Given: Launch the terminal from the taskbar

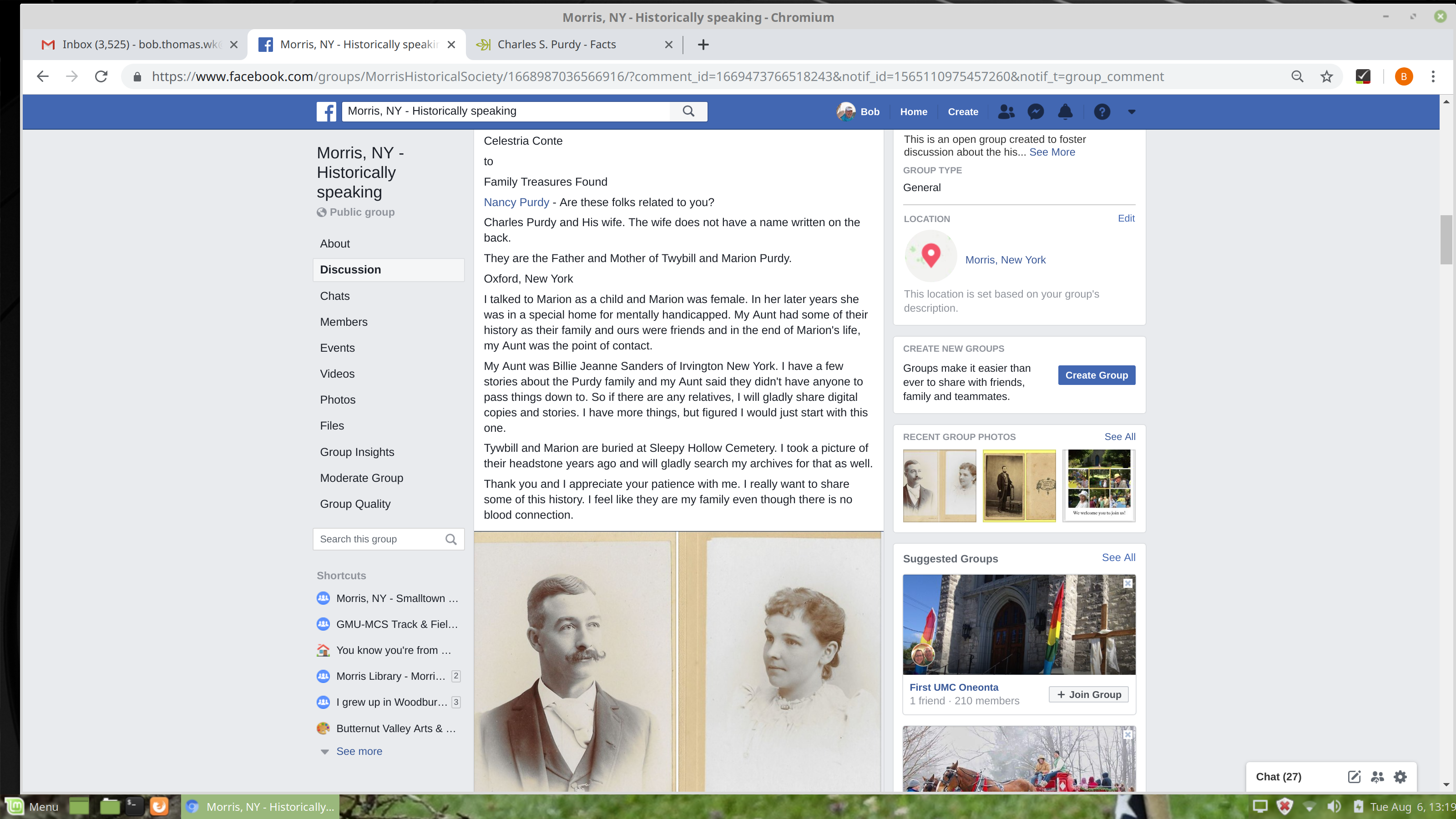Looking at the screenshot, I should [134, 806].
